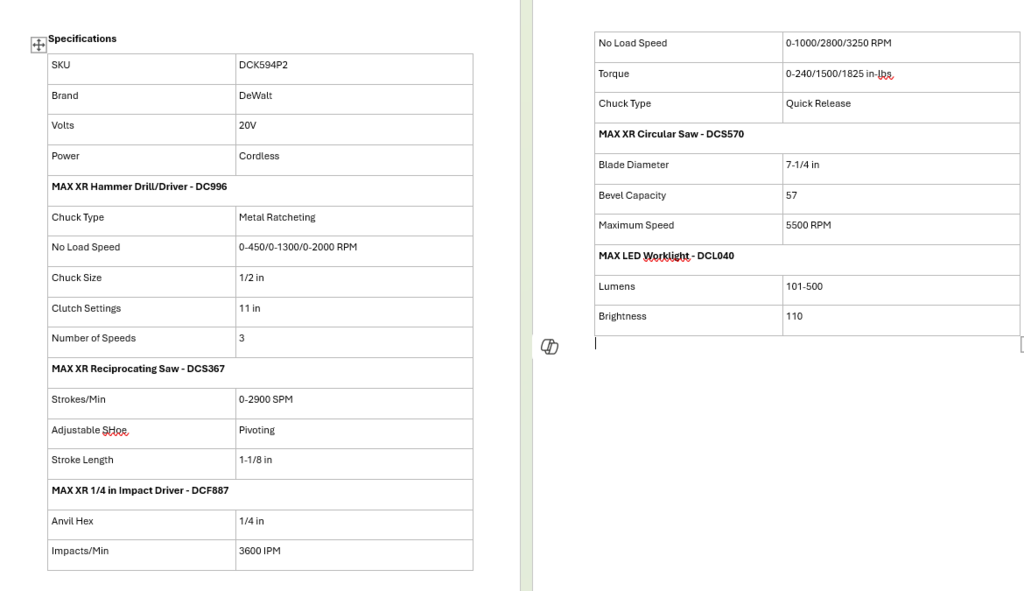Click the misspelled Adjustable SHoe text
The image size is (1024, 591).
pyautogui.click(x=90, y=430)
